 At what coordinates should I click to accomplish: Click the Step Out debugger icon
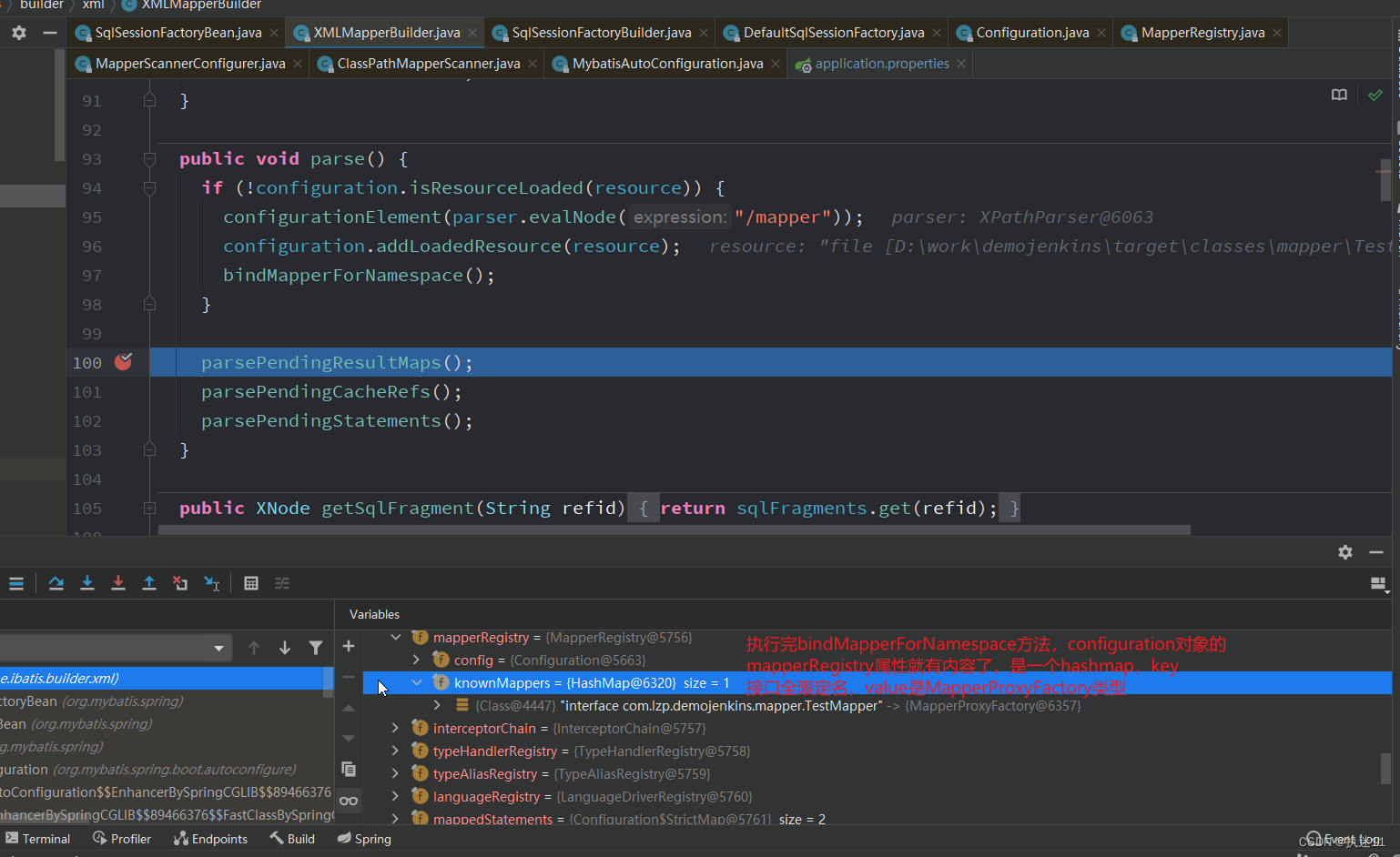coord(149,583)
